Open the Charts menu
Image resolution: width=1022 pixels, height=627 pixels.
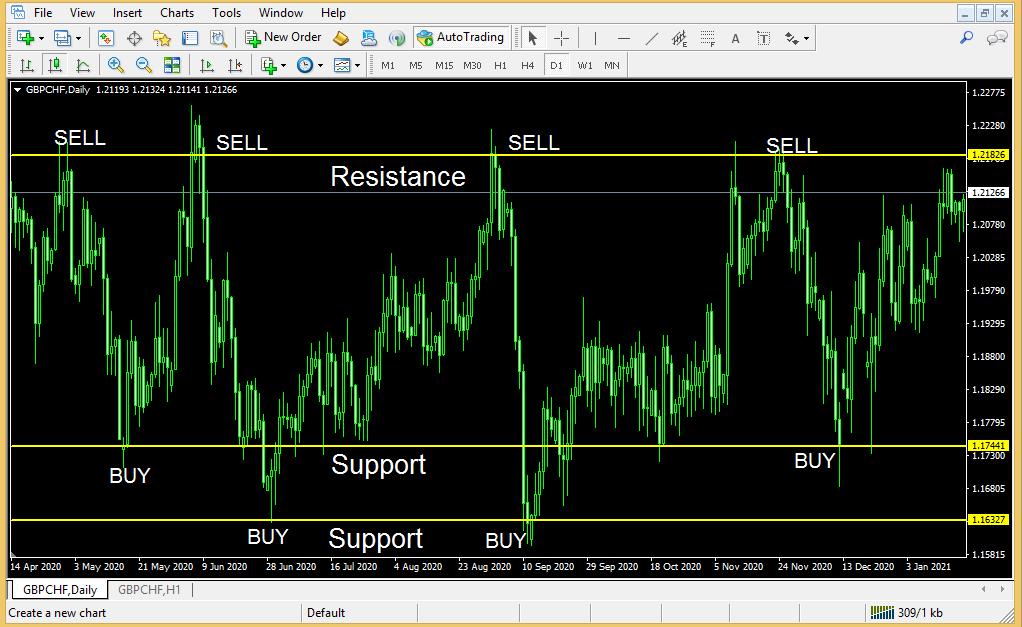click(177, 13)
